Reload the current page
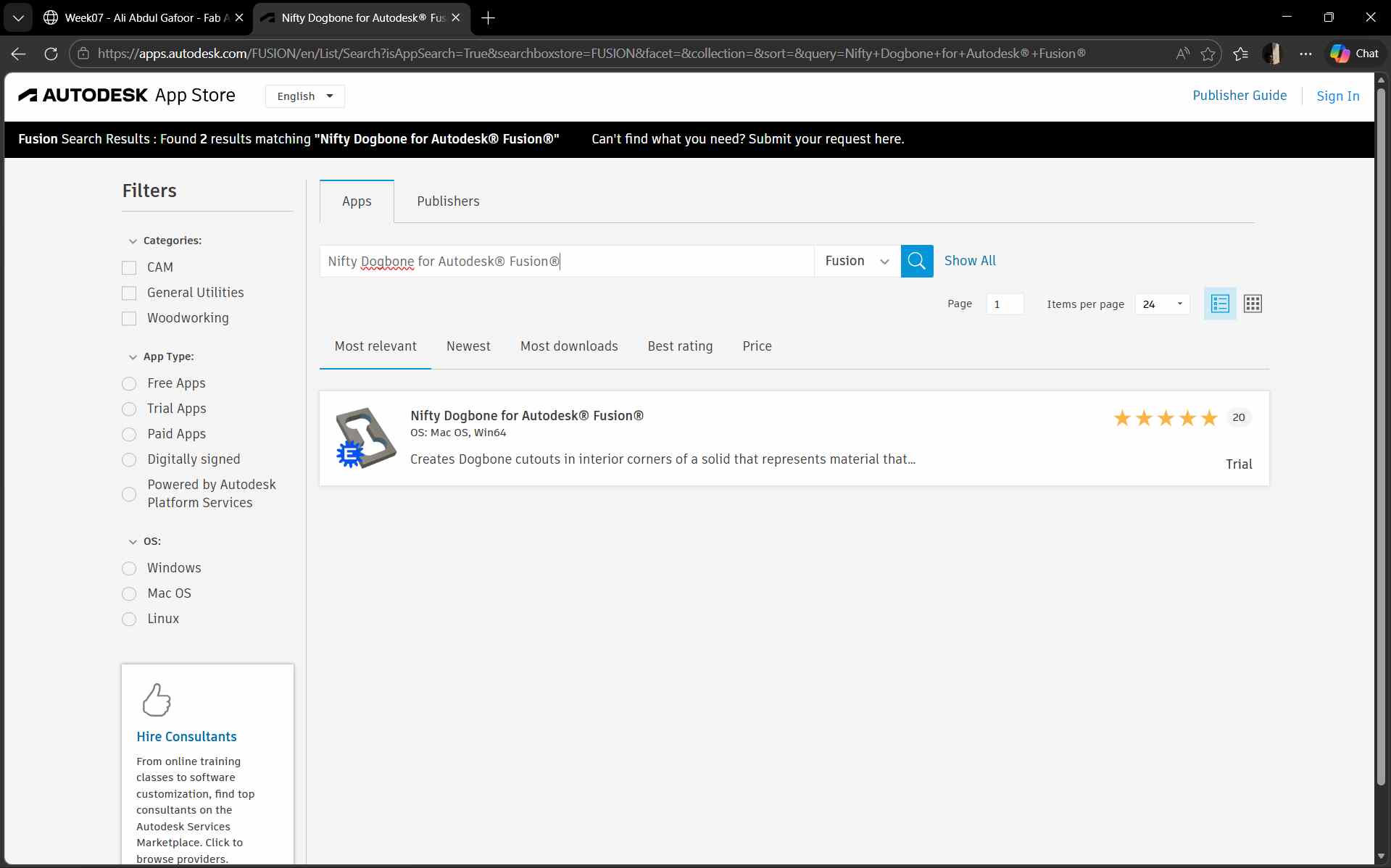The height and width of the screenshot is (868, 1391). click(51, 54)
